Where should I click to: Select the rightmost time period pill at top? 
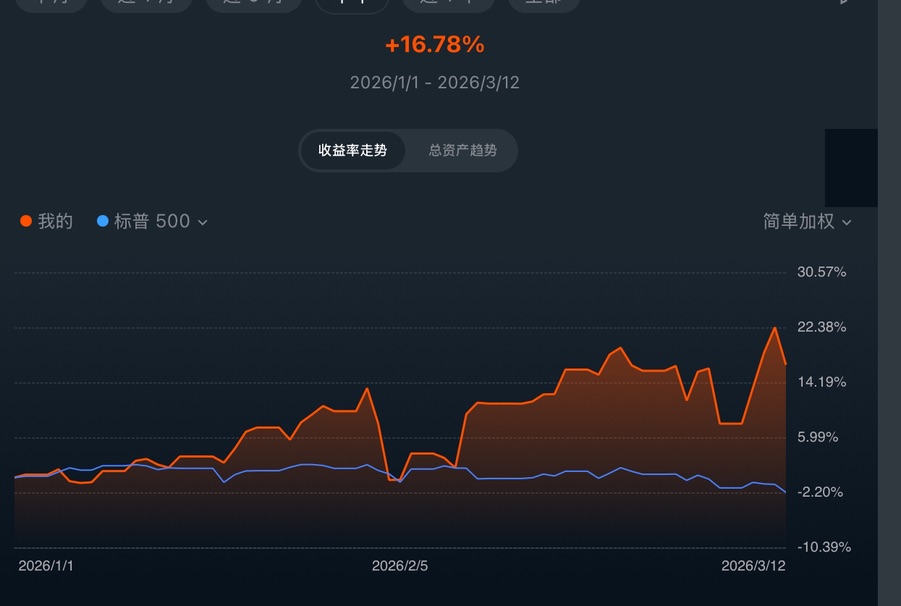point(544,4)
